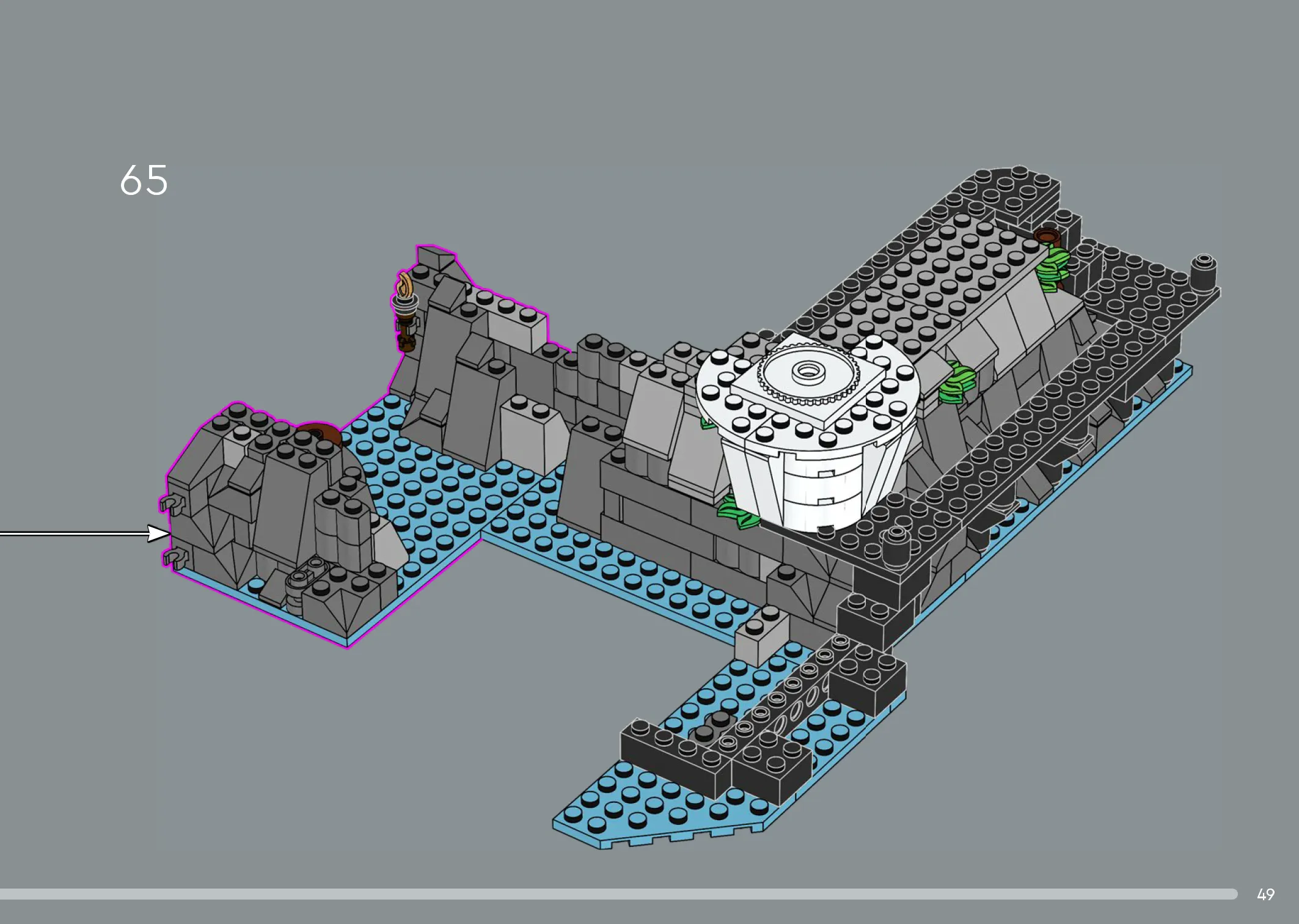Click the page number 49
The width and height of the screenshot is (1299, 924).
coord(1265,895)
